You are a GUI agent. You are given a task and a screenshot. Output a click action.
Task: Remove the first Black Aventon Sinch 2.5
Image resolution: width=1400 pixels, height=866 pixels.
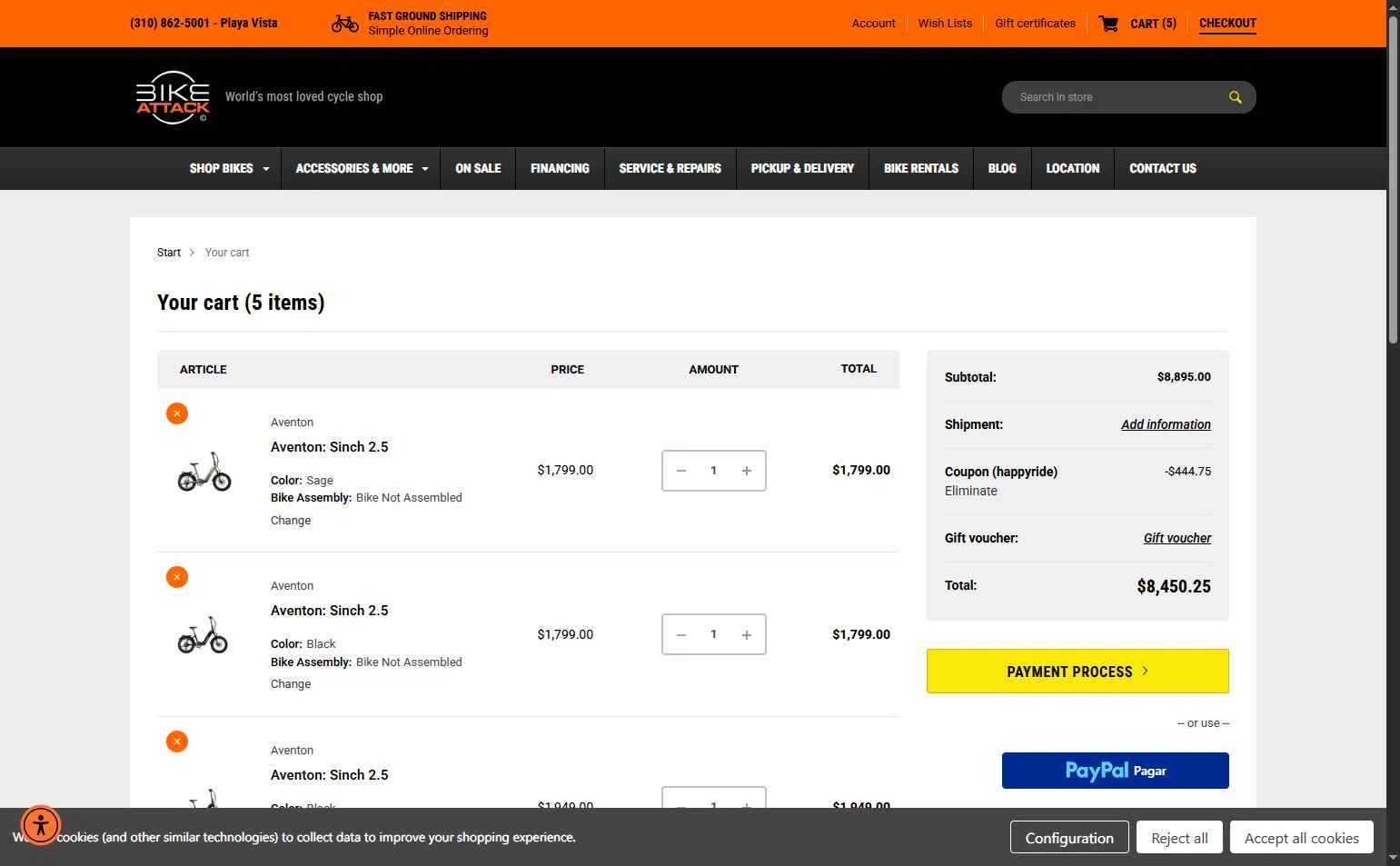177,577
